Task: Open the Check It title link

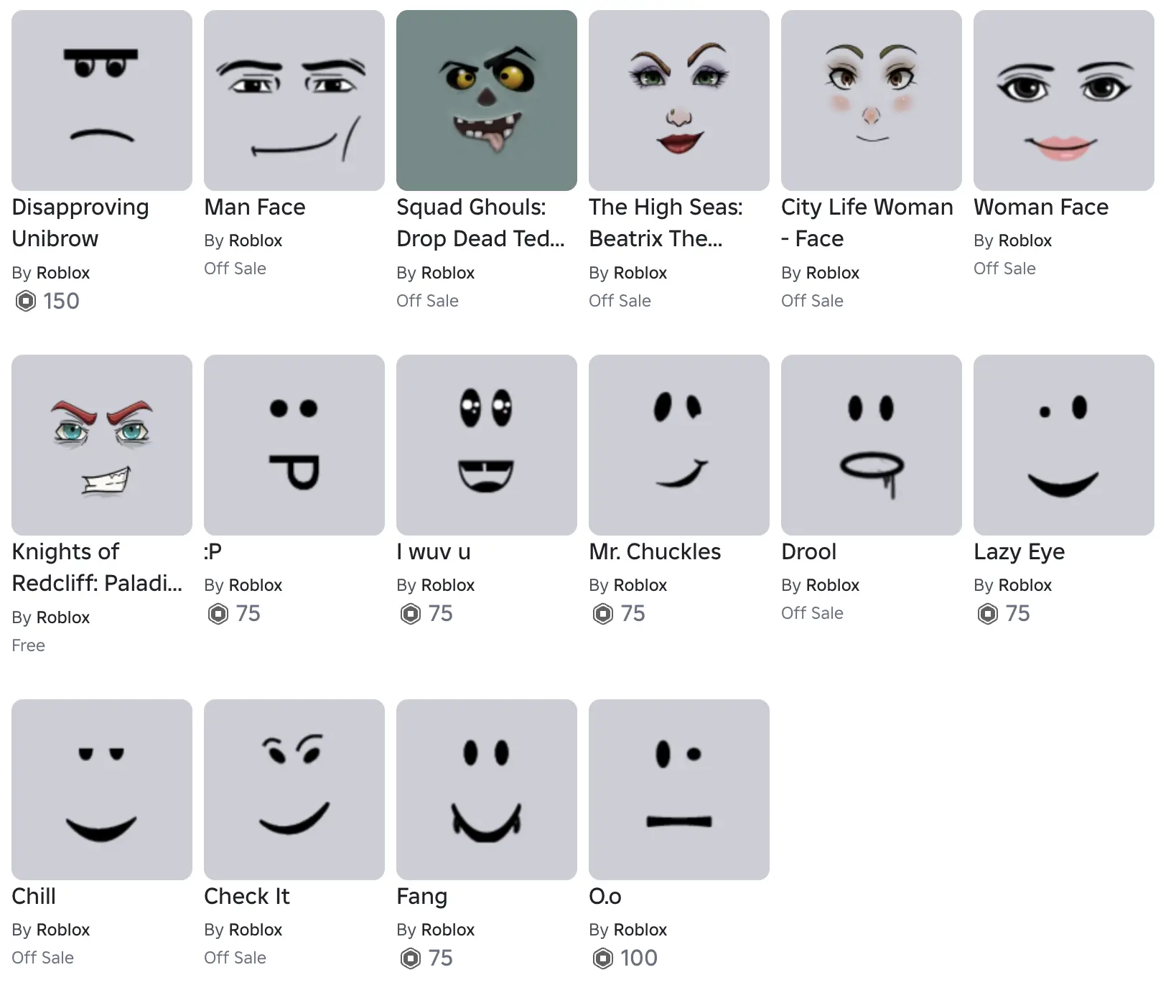Action: (x=247, y=896)
